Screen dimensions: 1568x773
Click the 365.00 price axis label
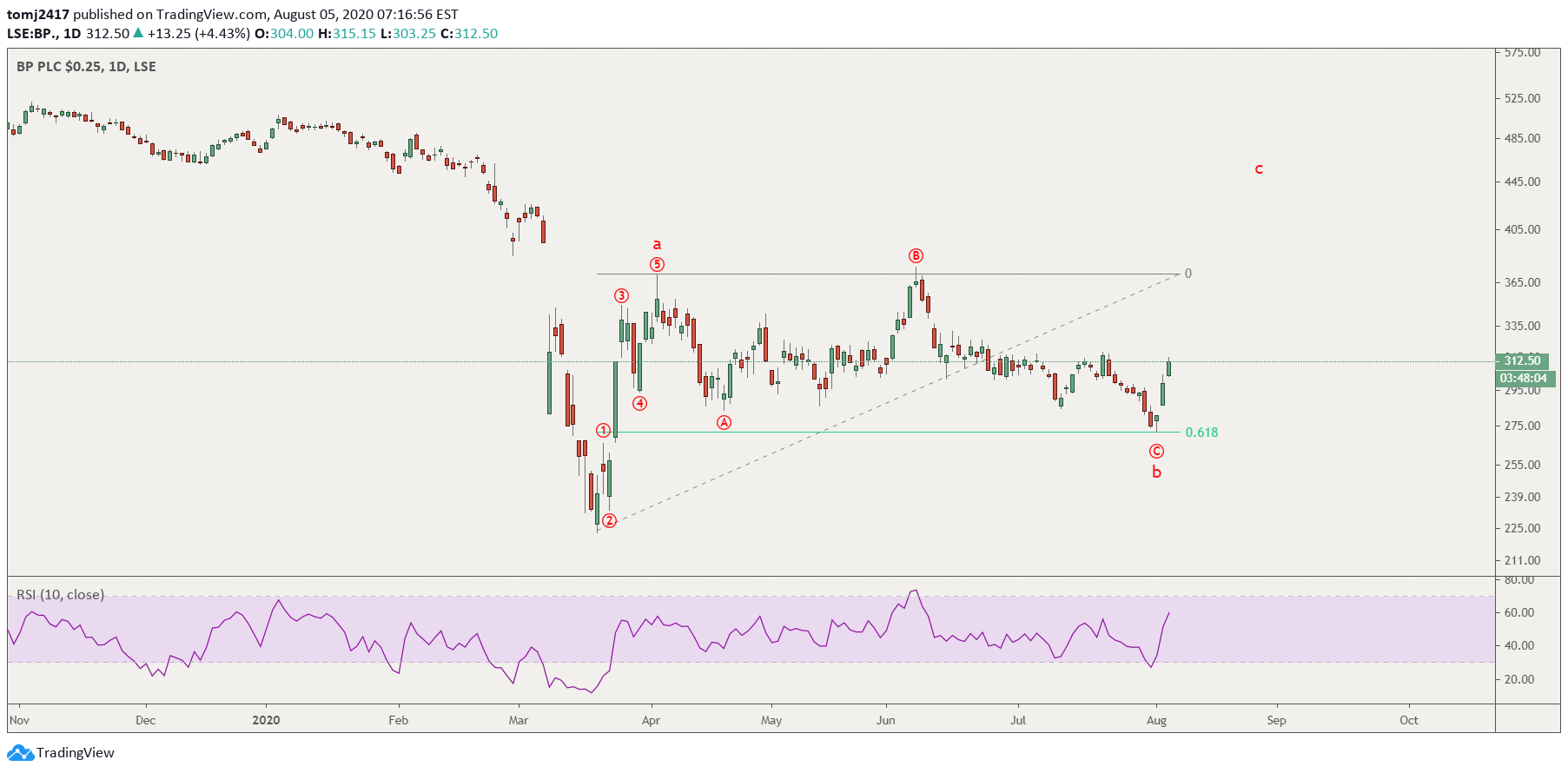pyautogui.click(x=1523, y=283)
